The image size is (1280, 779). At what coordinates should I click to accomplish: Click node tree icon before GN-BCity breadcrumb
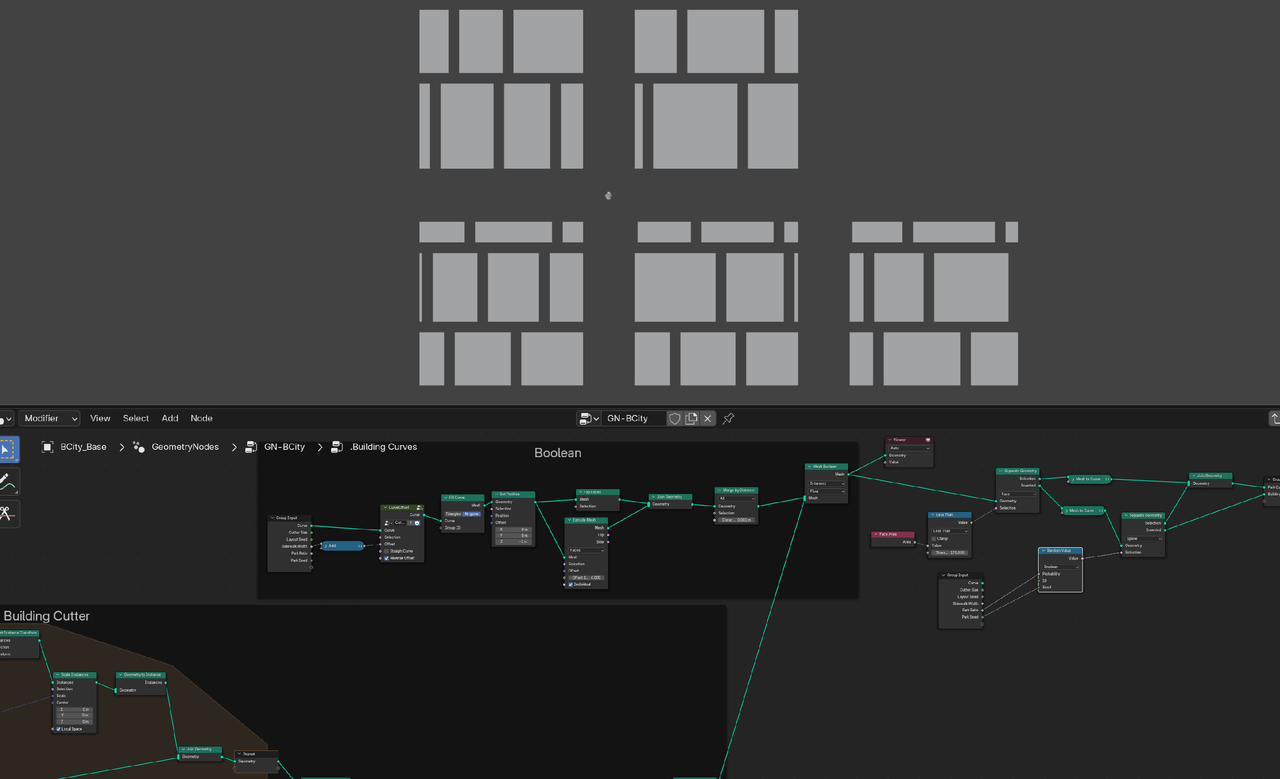pos(251,447)
